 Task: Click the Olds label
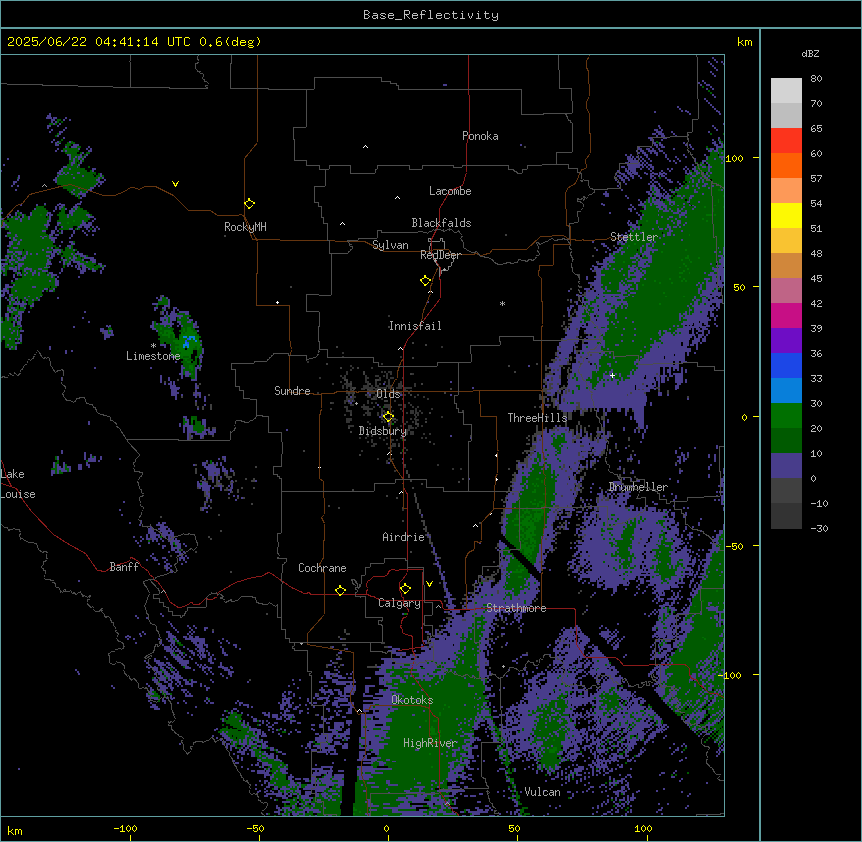(388, 394)
